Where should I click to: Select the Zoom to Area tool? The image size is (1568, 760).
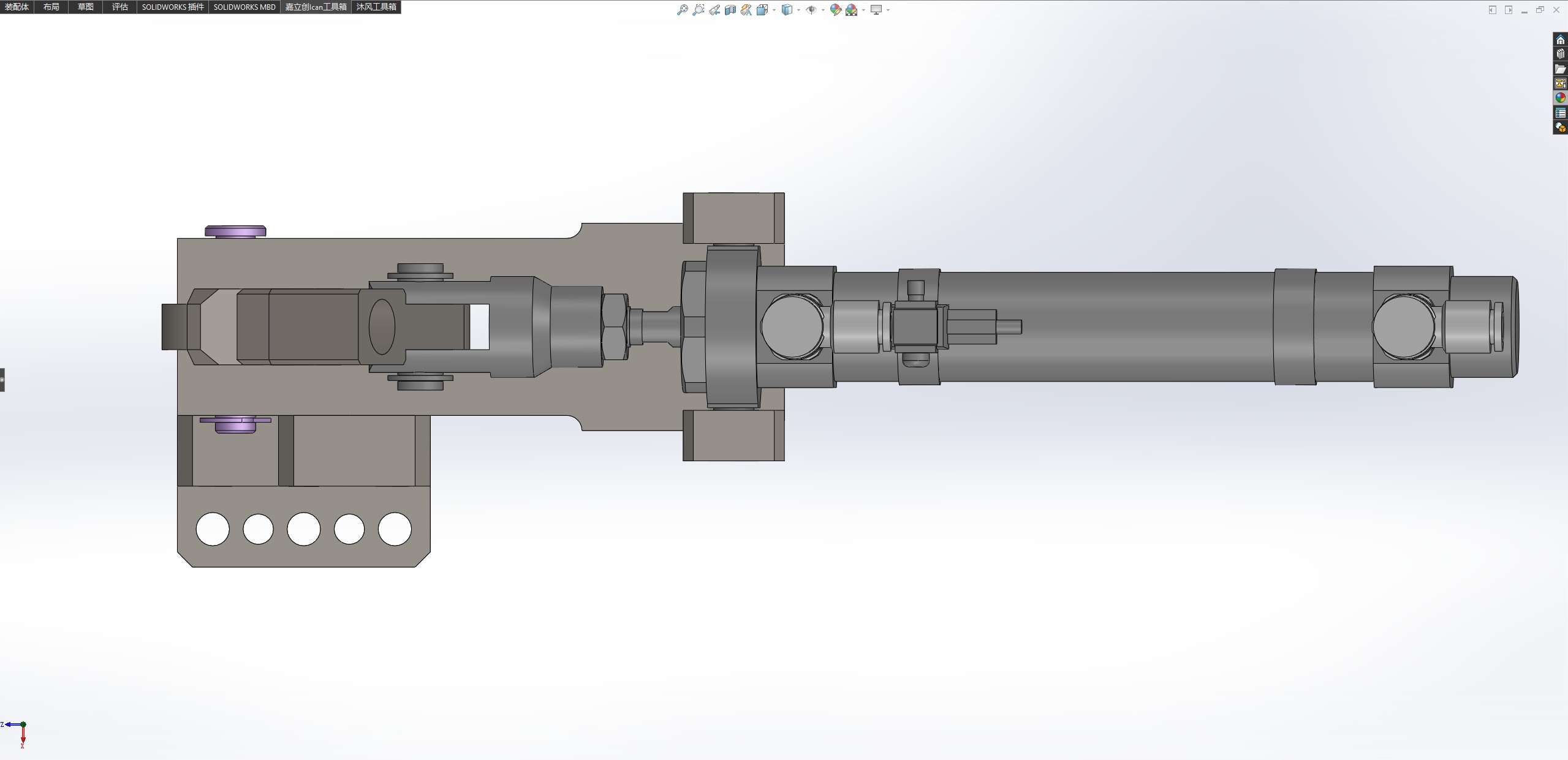[x=698, y=10]
